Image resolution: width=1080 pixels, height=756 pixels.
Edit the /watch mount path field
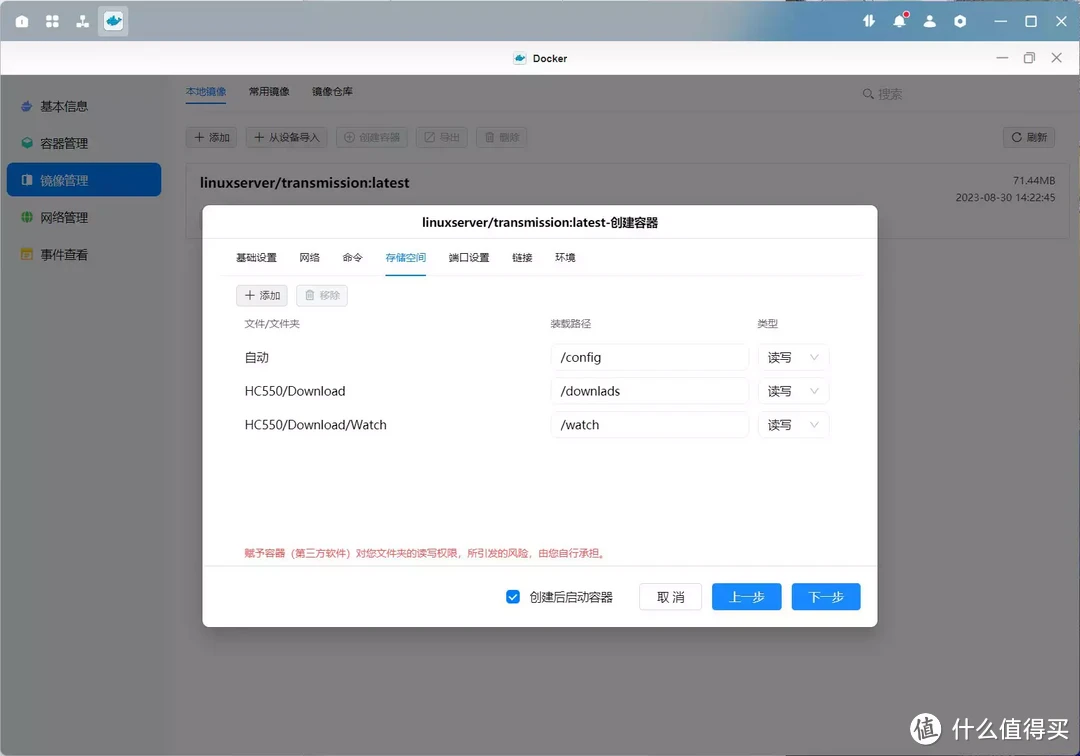click(650, 425)
